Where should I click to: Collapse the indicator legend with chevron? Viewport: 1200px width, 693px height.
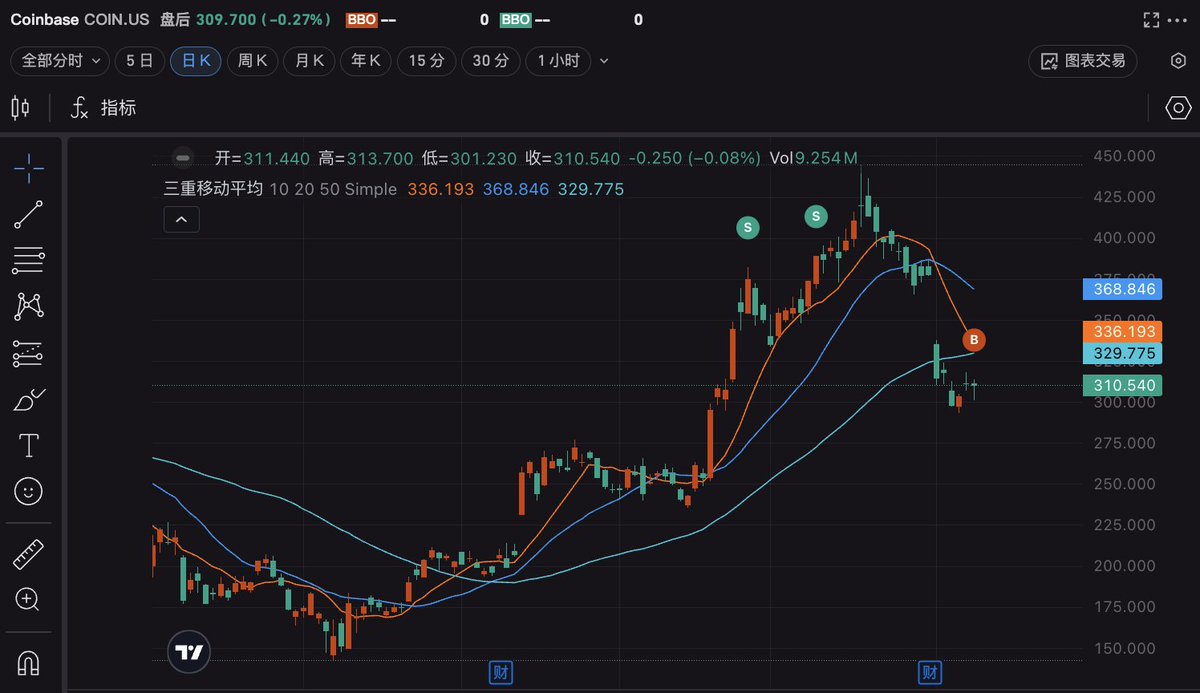[181, 220]
